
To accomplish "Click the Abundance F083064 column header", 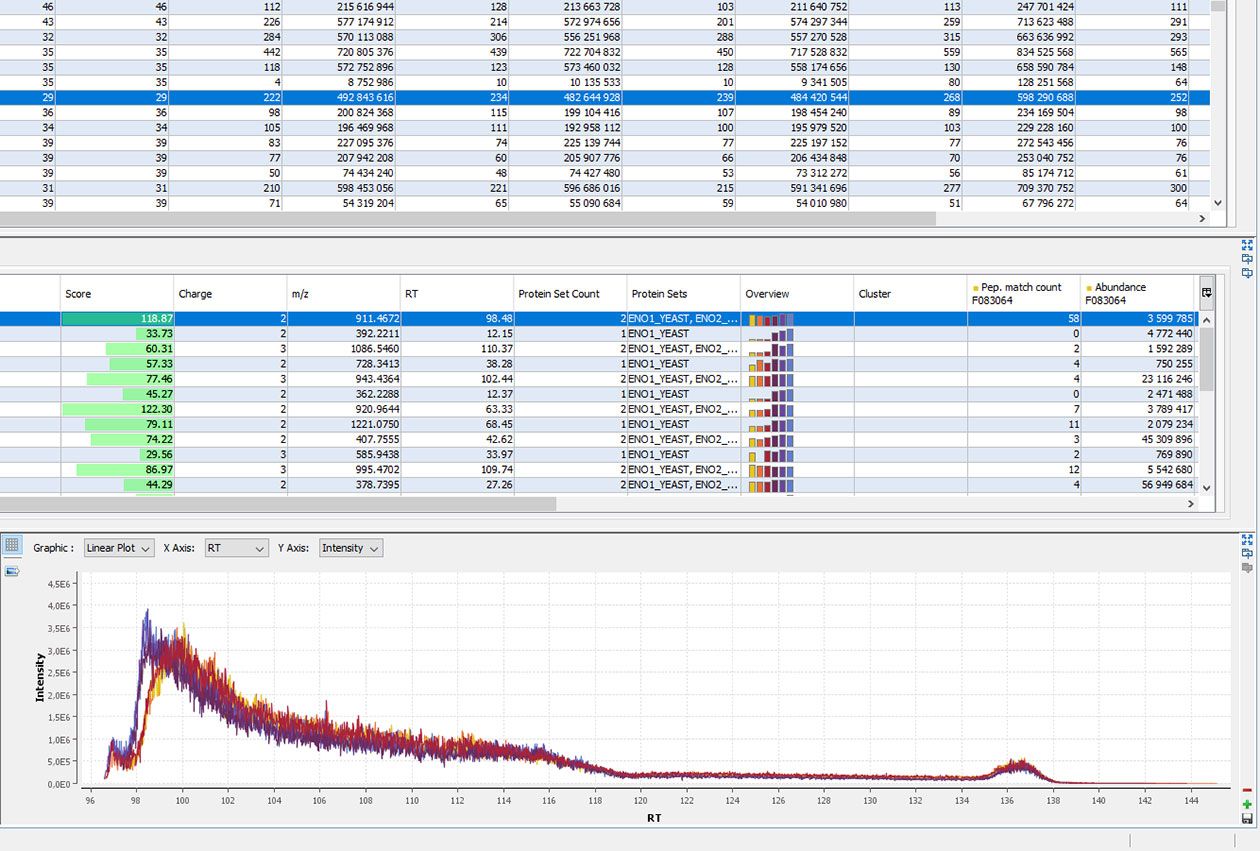I will pyautogui.click(x=1137, y=294).
